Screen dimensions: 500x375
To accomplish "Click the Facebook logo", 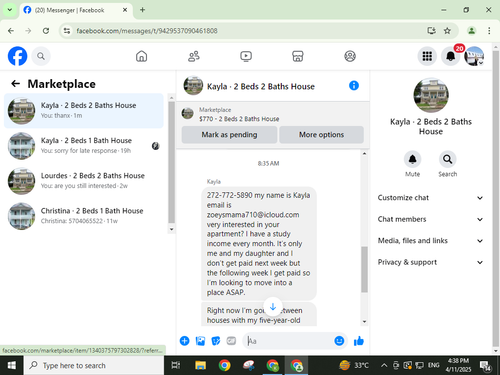I will (17, 56).
